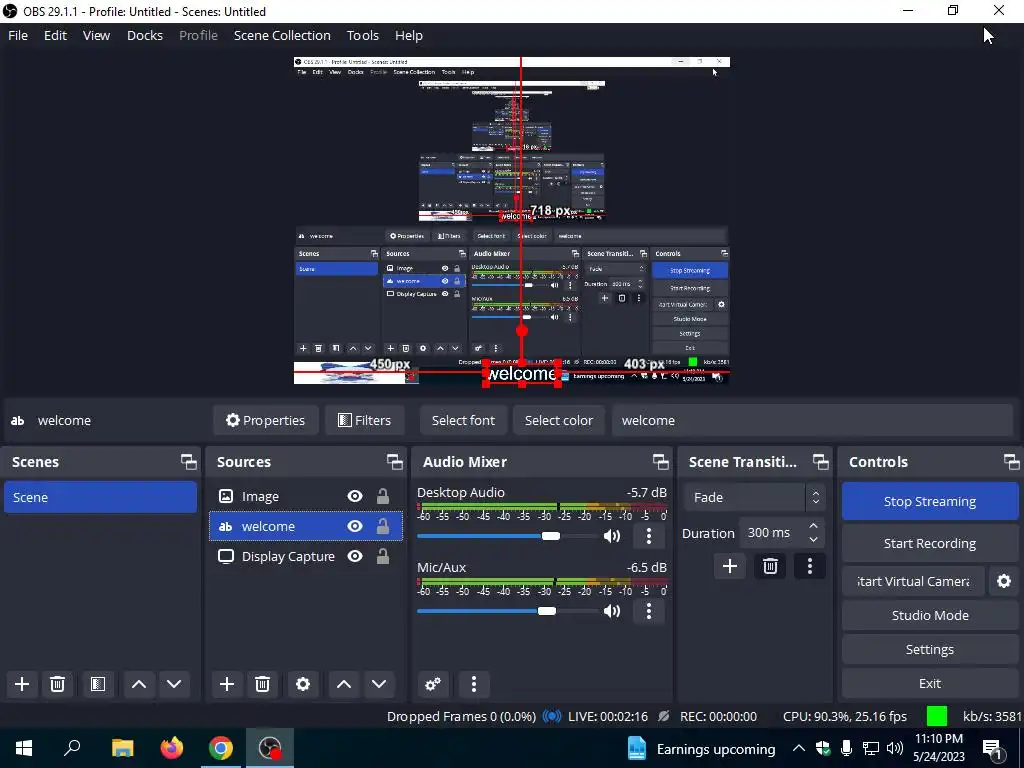
Task: Open Desktop Audio options three-dot menu
Action: [648, 536]
